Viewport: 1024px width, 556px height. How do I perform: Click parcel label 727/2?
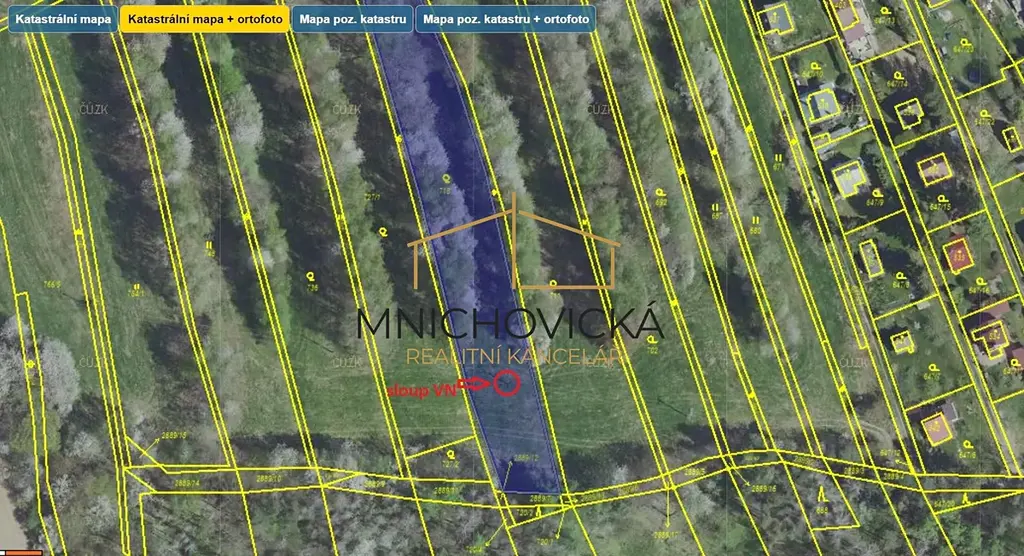(x=451, y=464)
